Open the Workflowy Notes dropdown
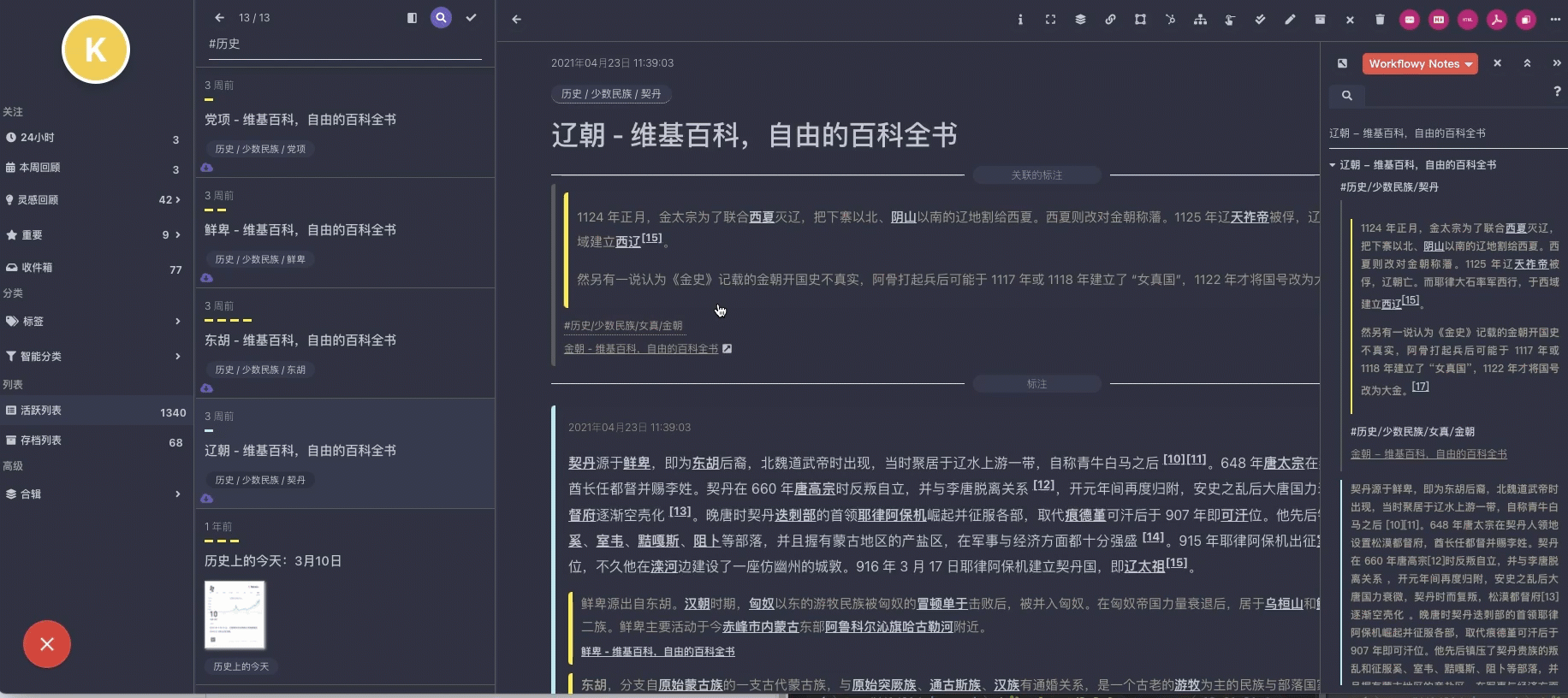The height and width of the screenshot is (698, 1568). [x=1420, y=63]
